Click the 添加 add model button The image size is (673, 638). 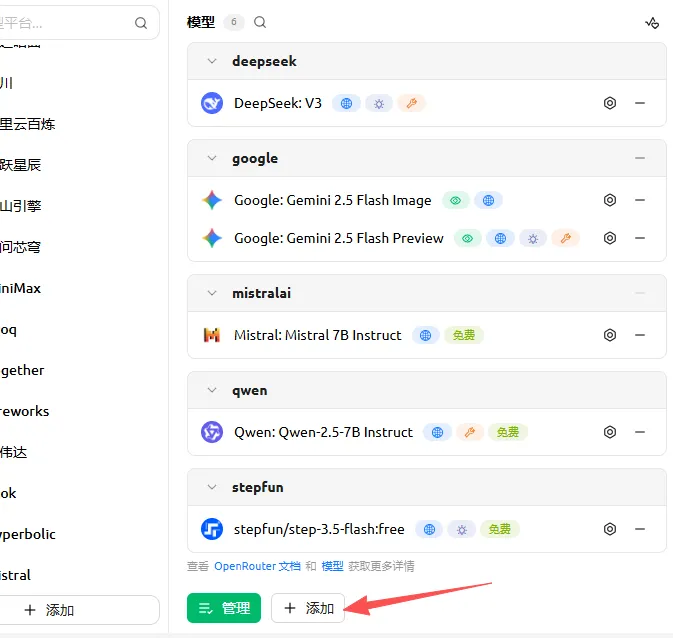click(308, 608)
